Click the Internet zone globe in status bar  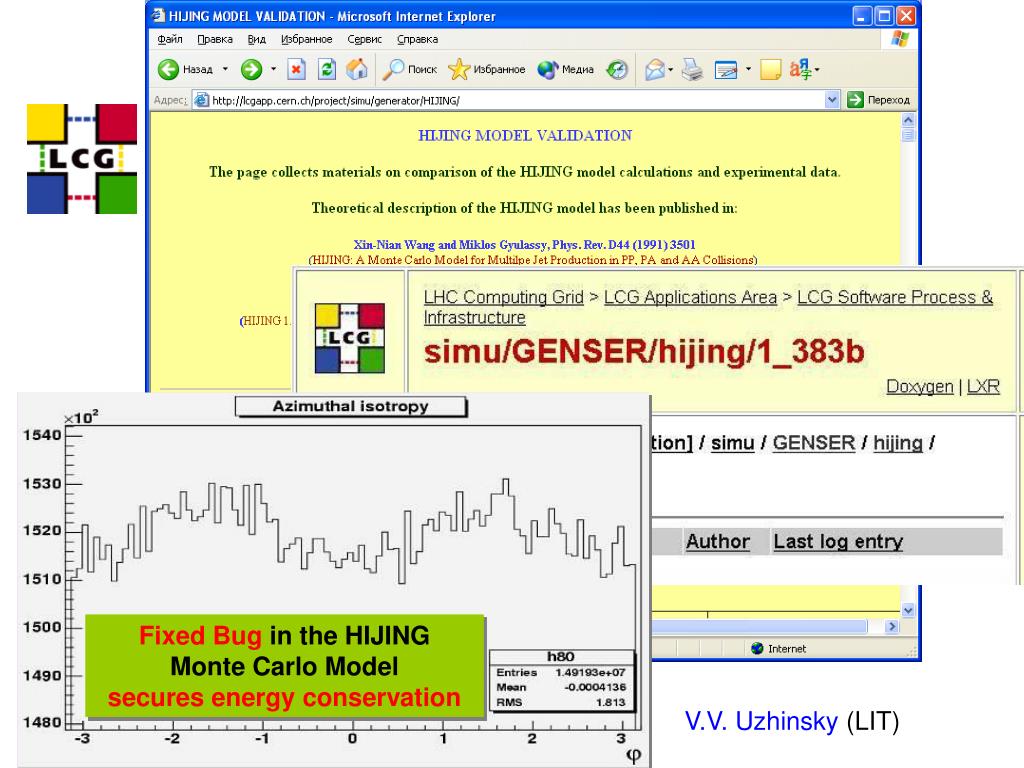[x=758, y=648]
